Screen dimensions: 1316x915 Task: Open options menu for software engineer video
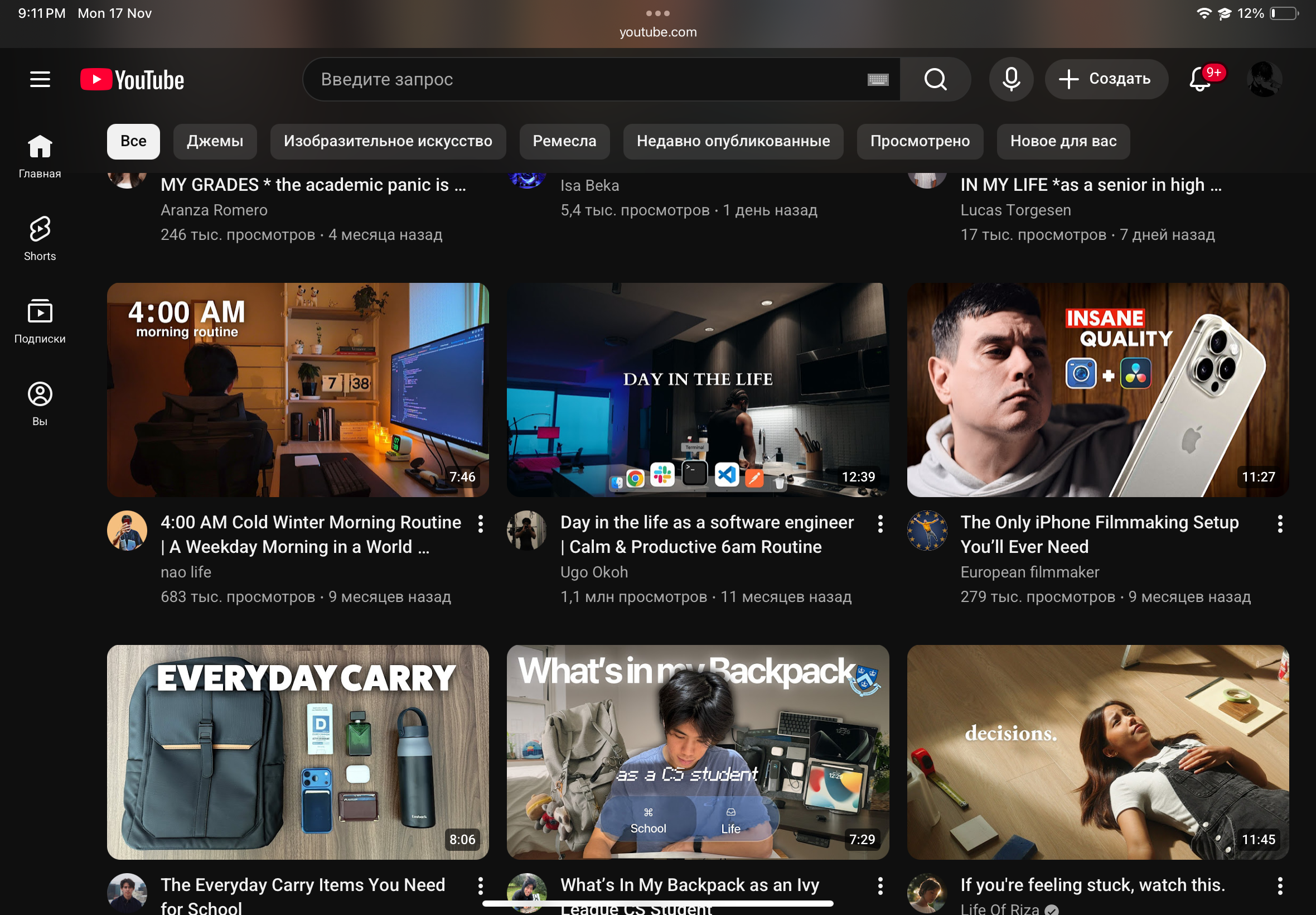point(880,523)
